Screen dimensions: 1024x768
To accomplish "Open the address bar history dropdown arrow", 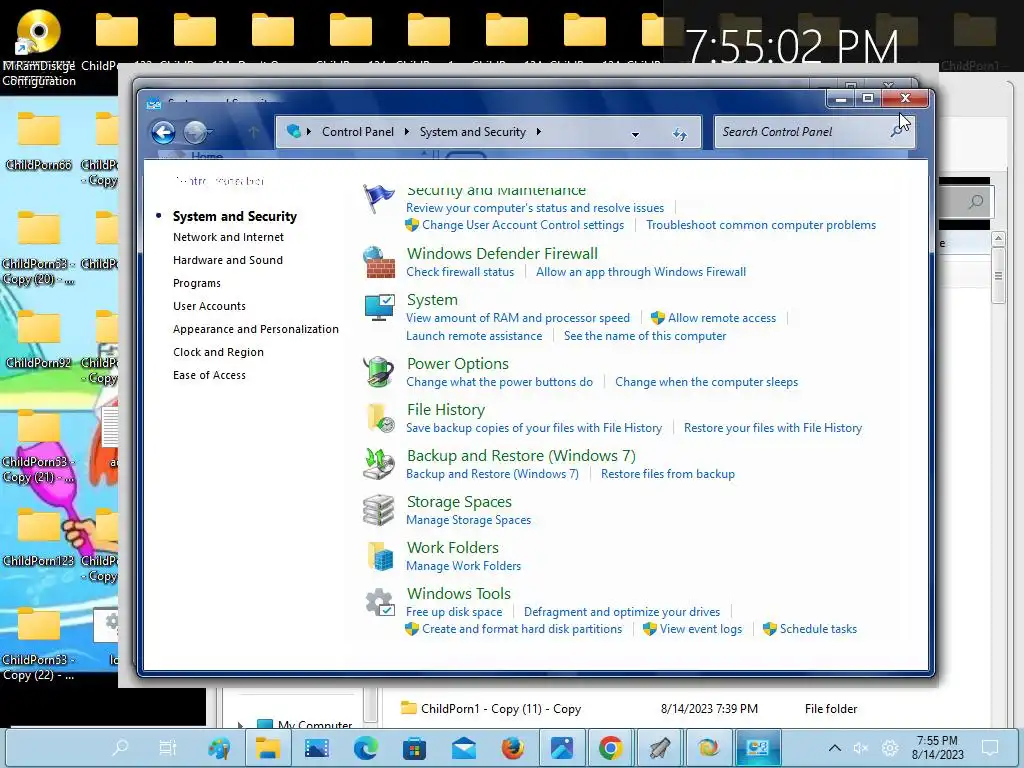I will coord(635,135).
